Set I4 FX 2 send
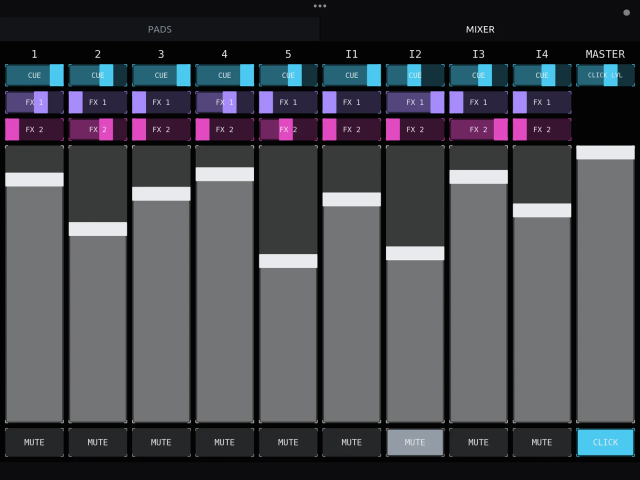The width and height of the screenshot is (640, 480). (542, 129)
